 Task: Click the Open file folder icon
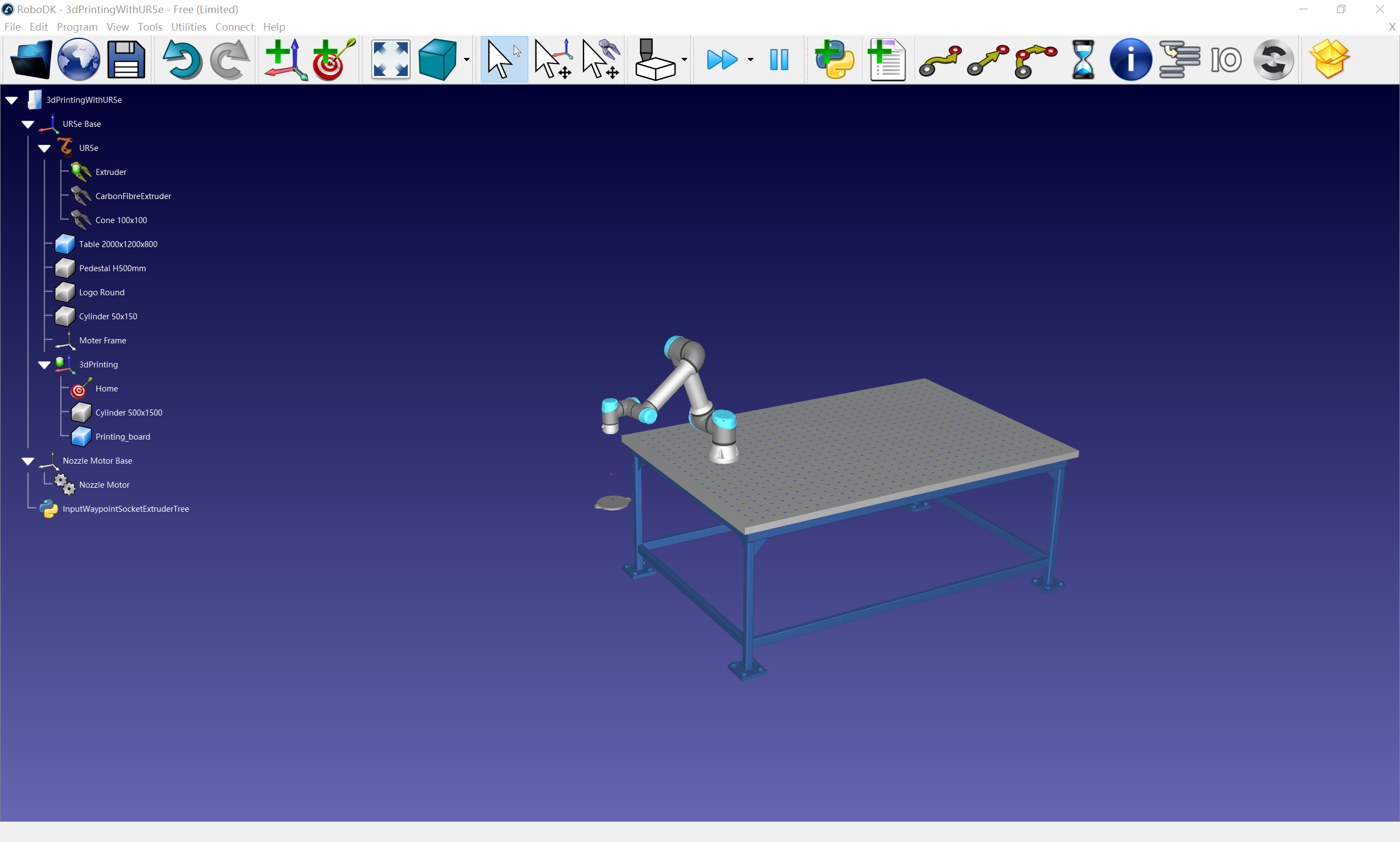pyautogui.click(x=31, y=59)
